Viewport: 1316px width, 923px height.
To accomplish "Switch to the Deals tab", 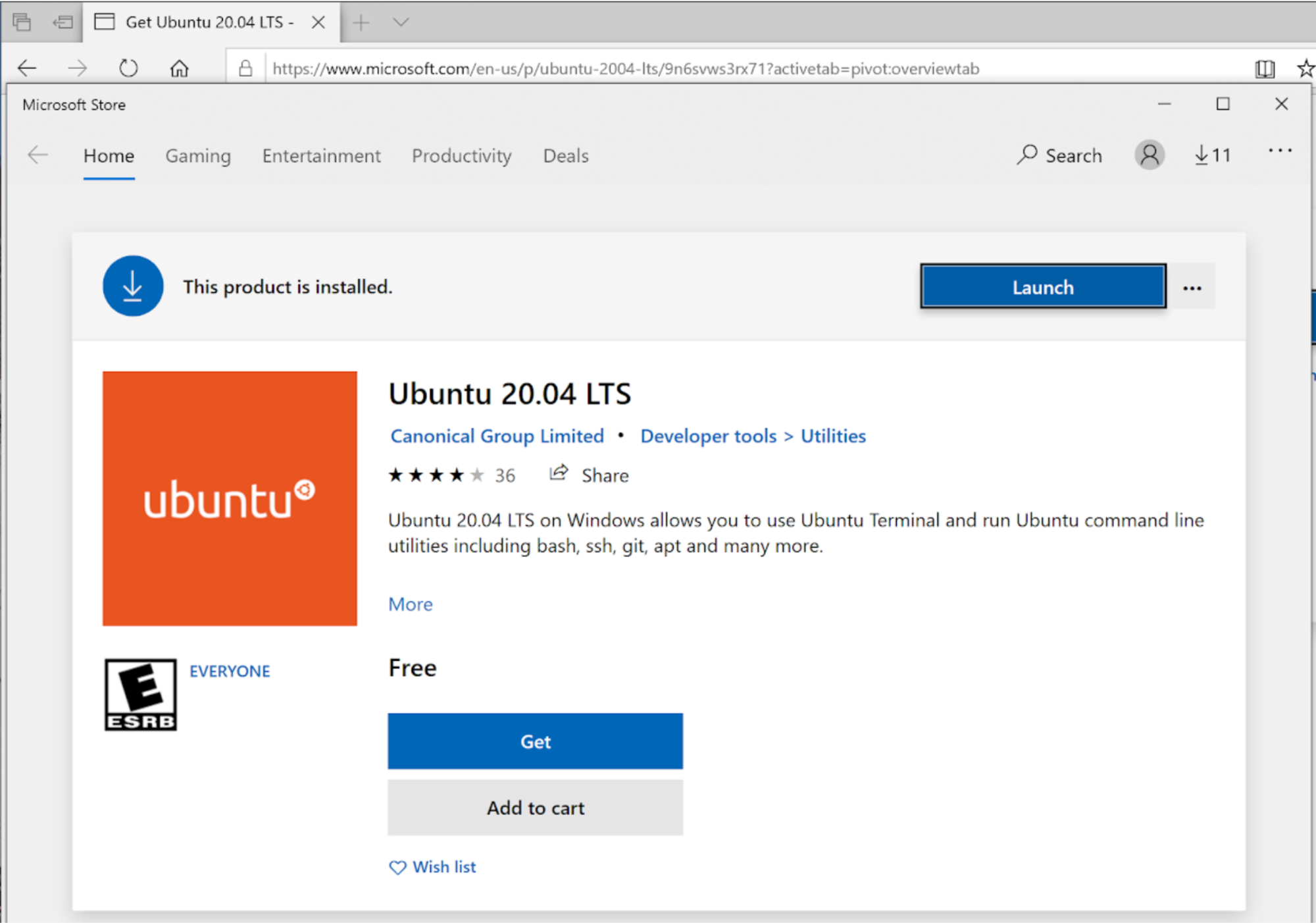I will pos(566,156).
